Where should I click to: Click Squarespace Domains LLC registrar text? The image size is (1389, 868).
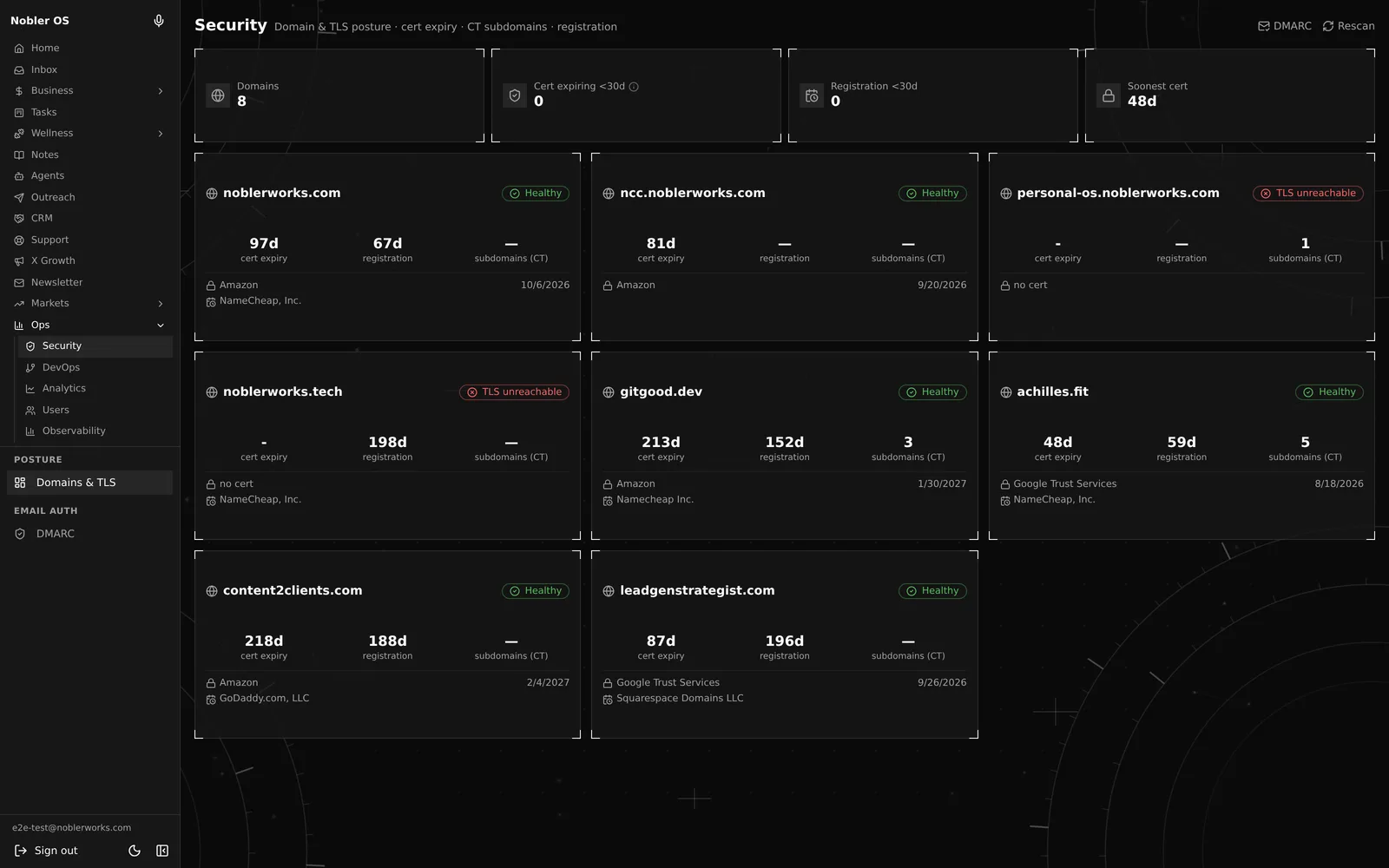click(x=680, y=699)
